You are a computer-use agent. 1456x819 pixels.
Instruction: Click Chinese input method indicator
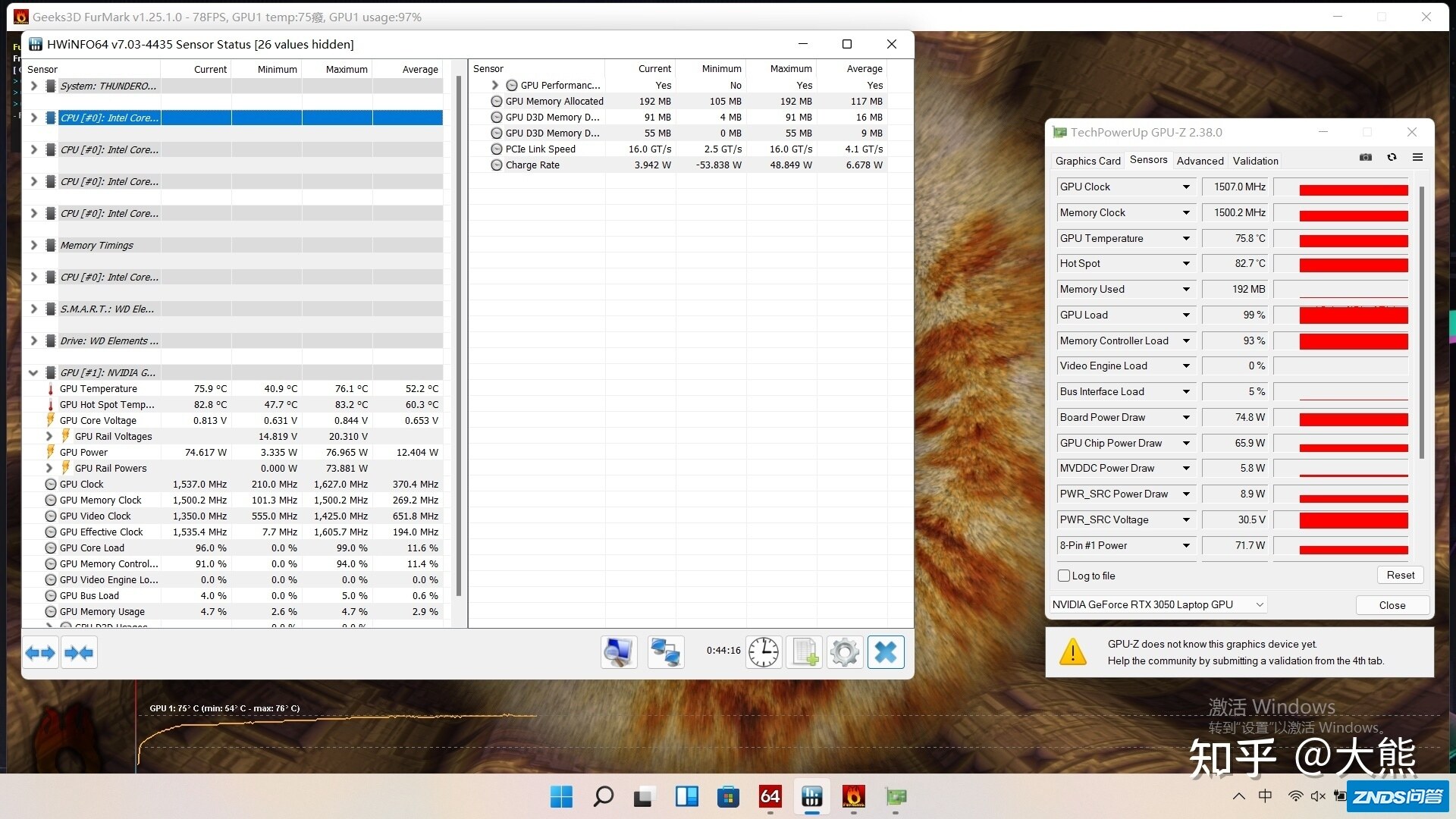tap(1265, 796)
